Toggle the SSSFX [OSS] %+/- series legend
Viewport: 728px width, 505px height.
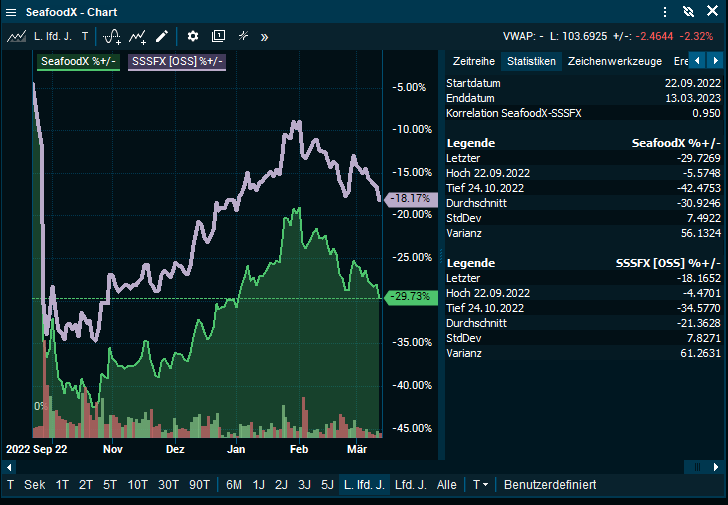(177, 62)
